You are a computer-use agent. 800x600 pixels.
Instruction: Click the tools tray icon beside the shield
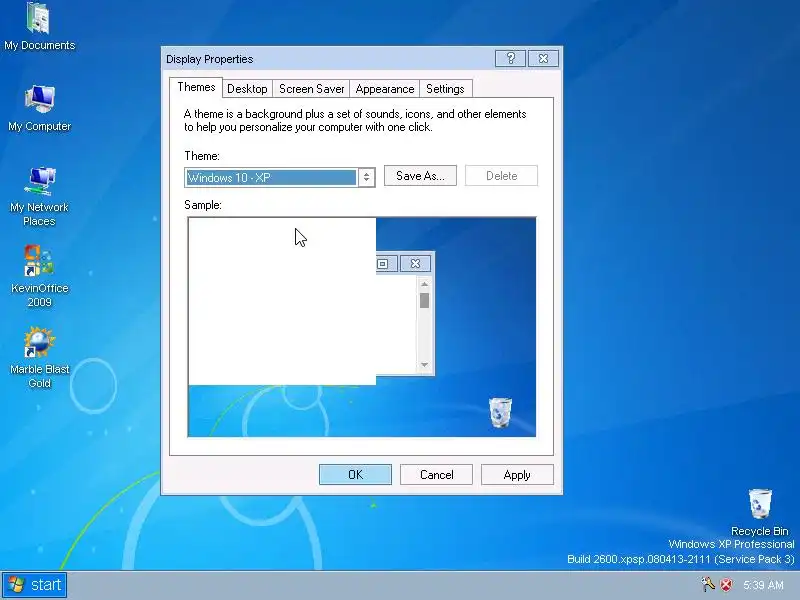[x=708, y=584]
